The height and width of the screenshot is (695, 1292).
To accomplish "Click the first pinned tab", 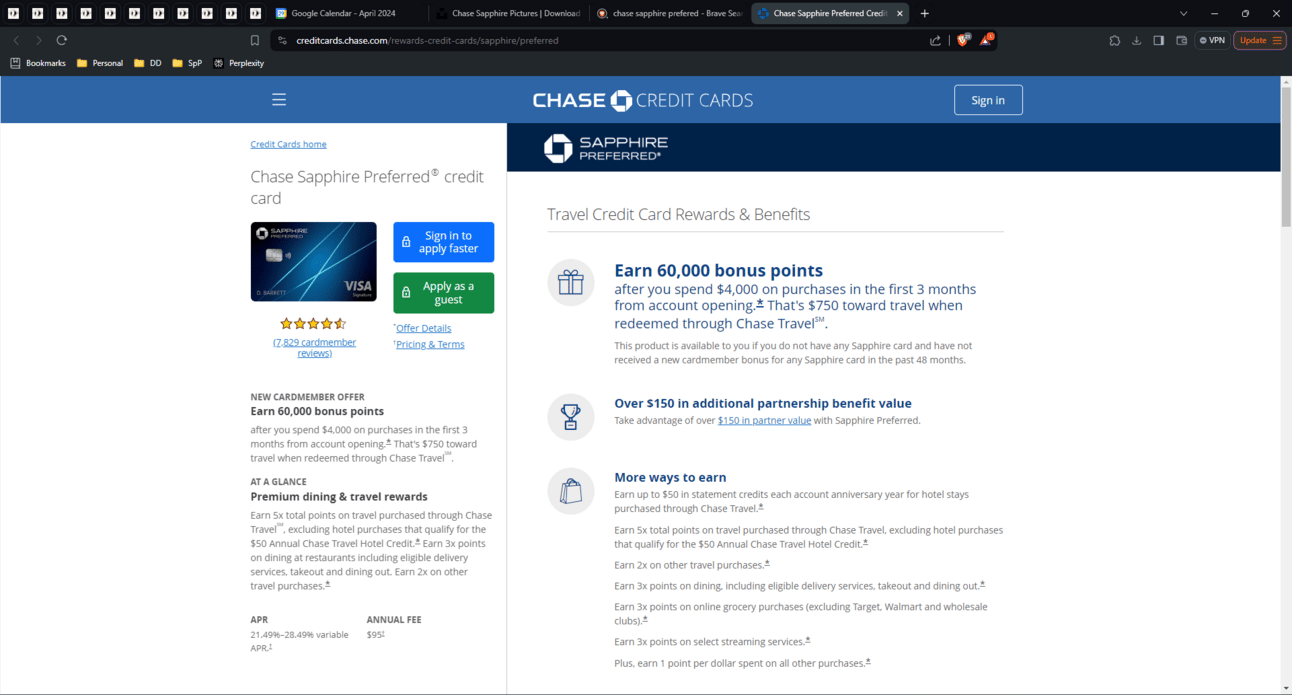I will (x=13, y=14).
